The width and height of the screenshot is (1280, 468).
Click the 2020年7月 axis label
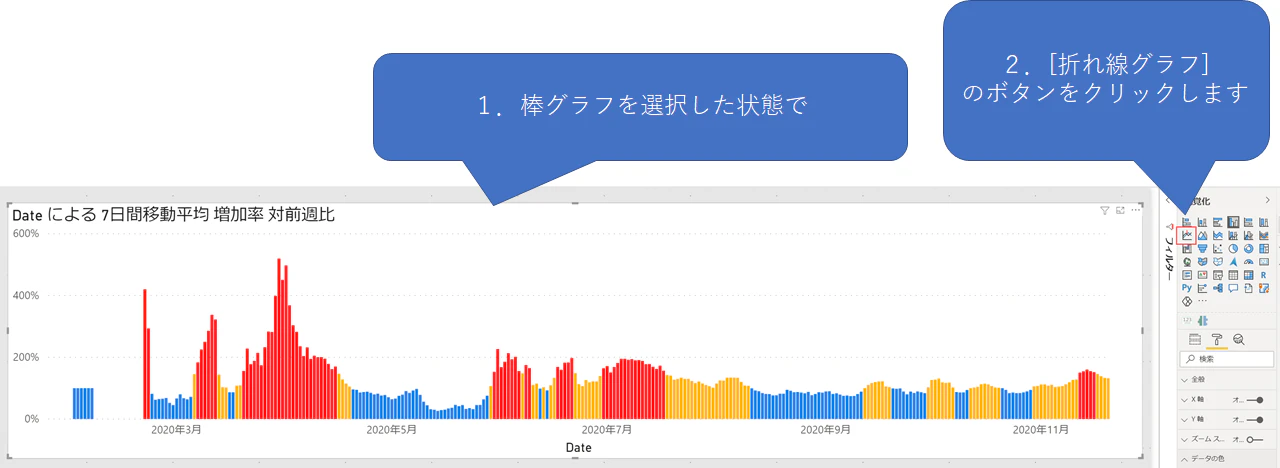coord(607,430)
